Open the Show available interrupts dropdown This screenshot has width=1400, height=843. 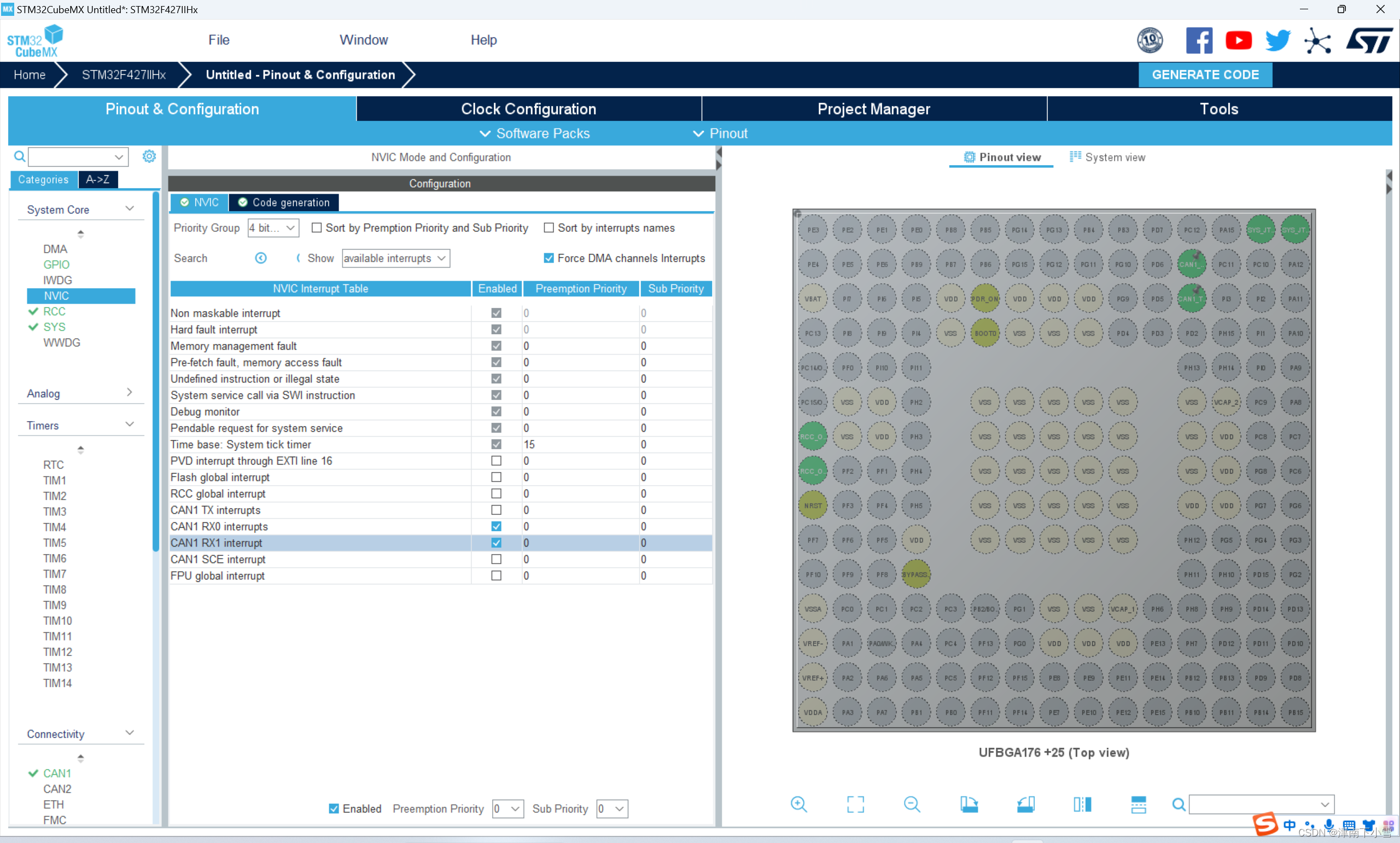(x=395, y=258)
